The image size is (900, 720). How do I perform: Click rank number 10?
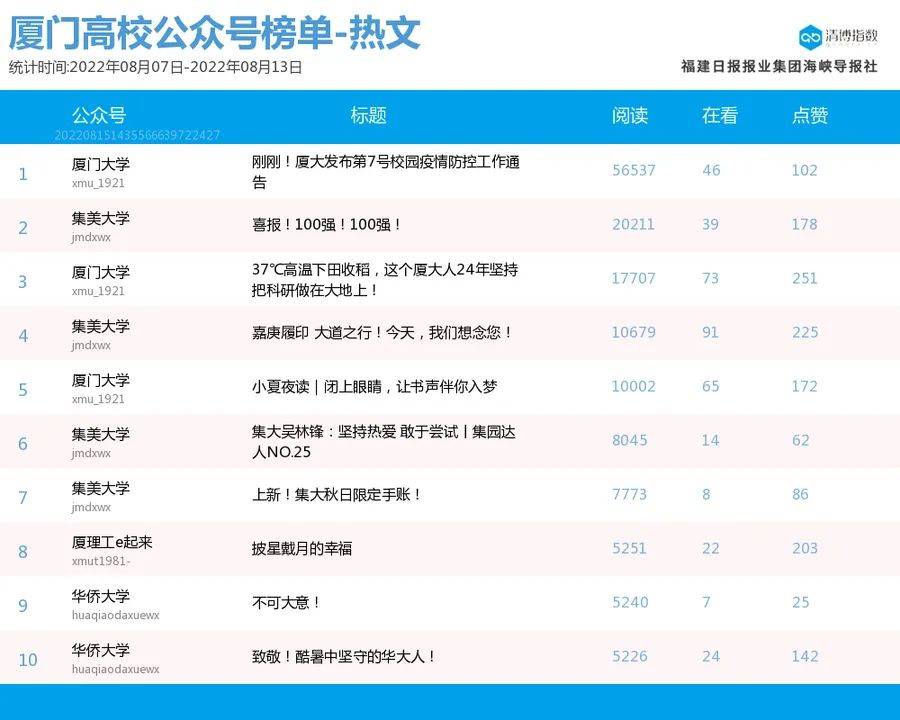[28, 660]
